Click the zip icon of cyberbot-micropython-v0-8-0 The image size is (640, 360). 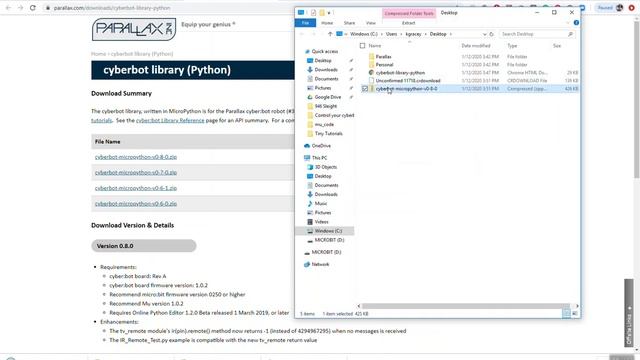tap(371, 89)
